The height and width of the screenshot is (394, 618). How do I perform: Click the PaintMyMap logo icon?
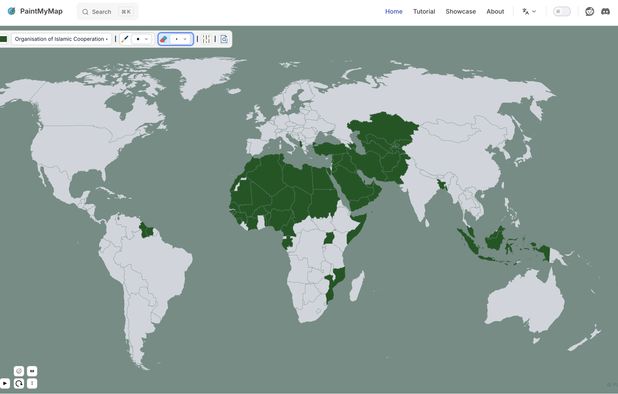[11, 11]
